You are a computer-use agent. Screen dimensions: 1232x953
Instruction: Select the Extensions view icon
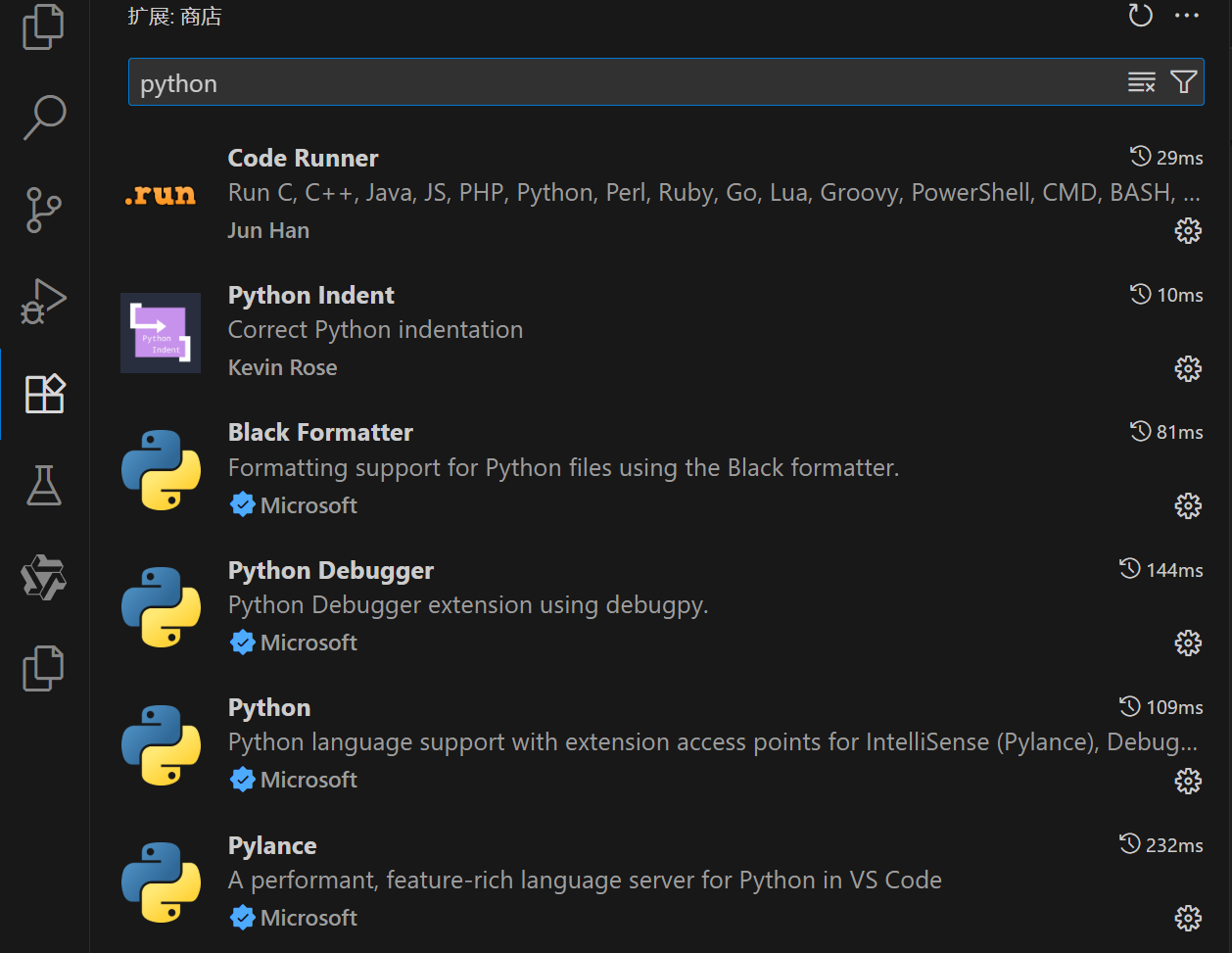click(x=45, y=394)
